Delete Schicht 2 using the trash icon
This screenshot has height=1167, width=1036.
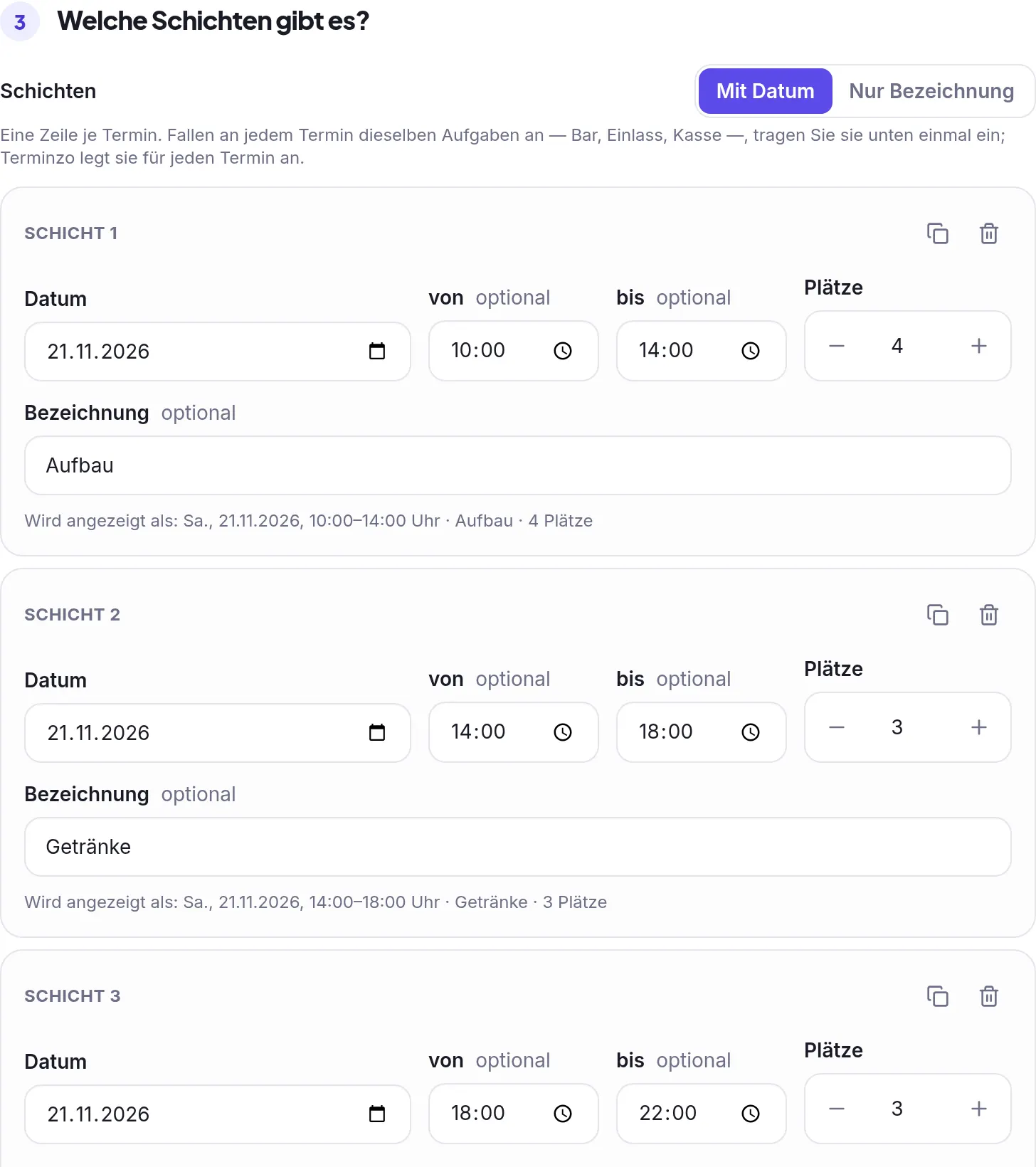[989, 615]
